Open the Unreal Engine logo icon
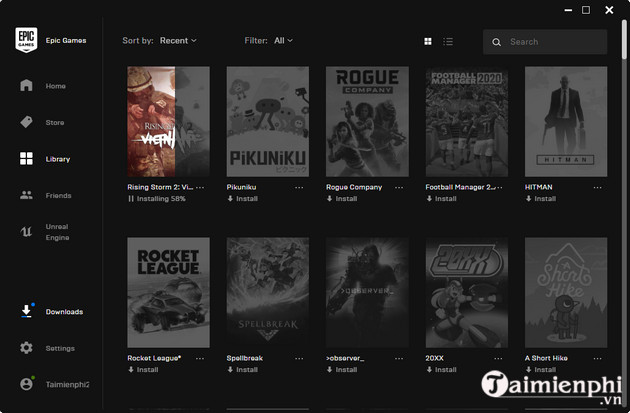The image size is (630, 413). click(26, 231)
